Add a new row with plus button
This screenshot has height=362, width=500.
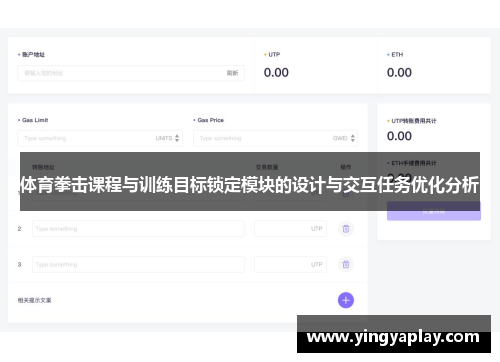pyautogui.click(x=346, y=300)
